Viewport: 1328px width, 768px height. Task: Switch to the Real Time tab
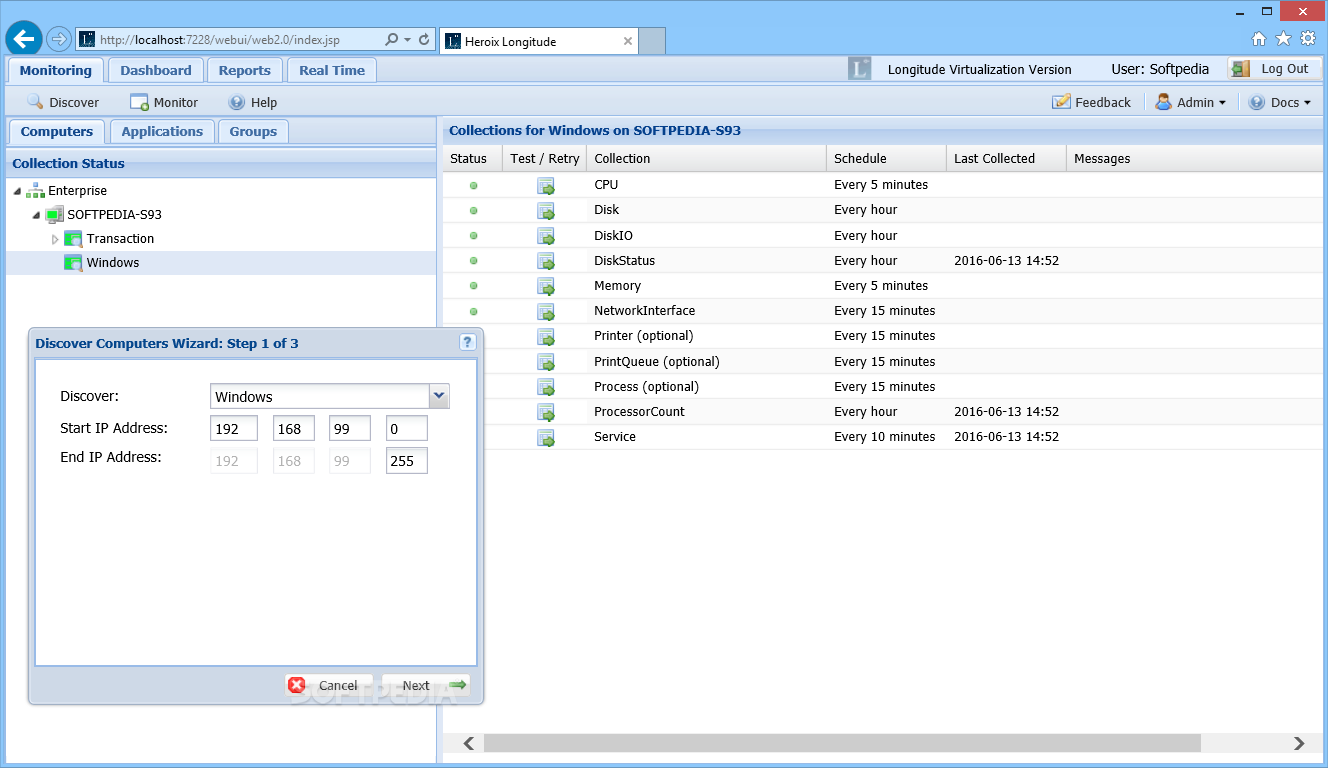pos(332,70)
